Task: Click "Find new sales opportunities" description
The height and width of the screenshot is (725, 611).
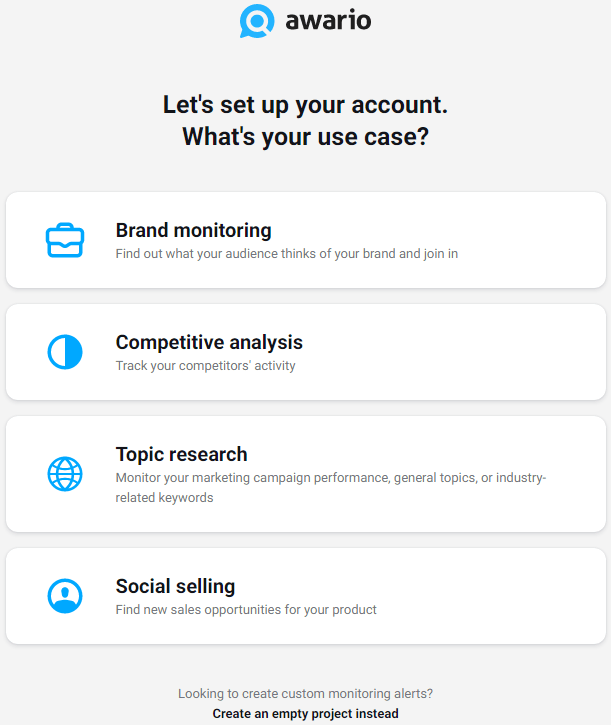Action: coord(245,610)
